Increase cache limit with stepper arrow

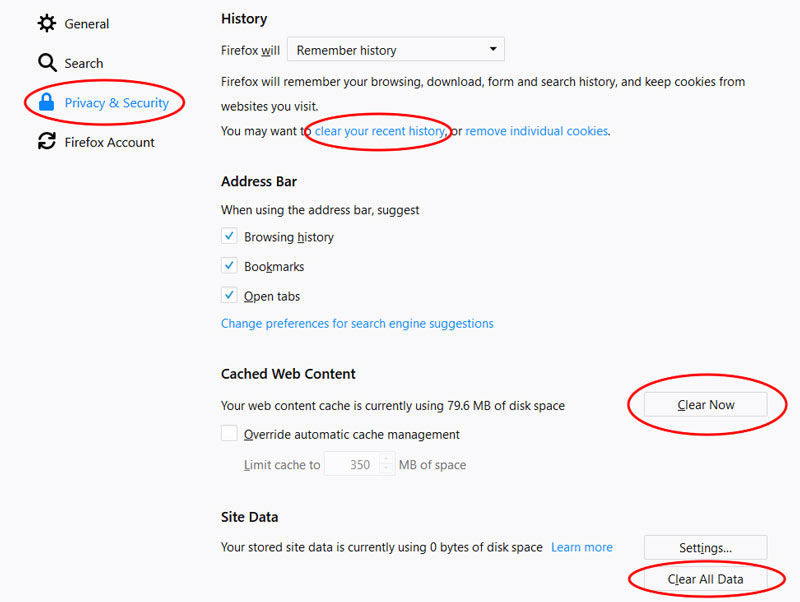386,459
